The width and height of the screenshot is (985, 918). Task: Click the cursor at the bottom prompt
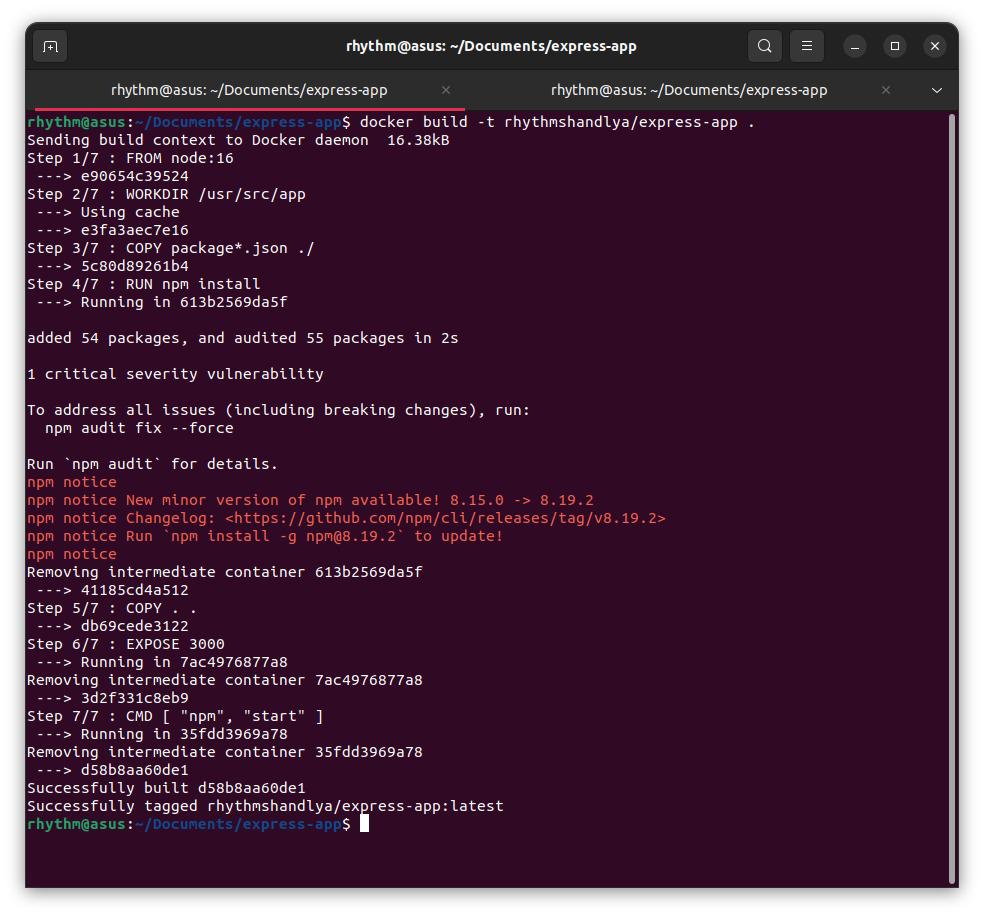[x=365, y=824]
